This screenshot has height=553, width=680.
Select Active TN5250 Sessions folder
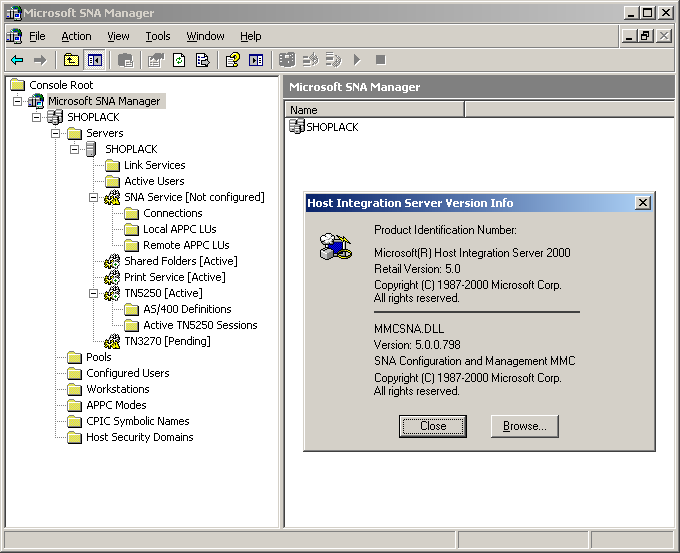pos(200,325)
